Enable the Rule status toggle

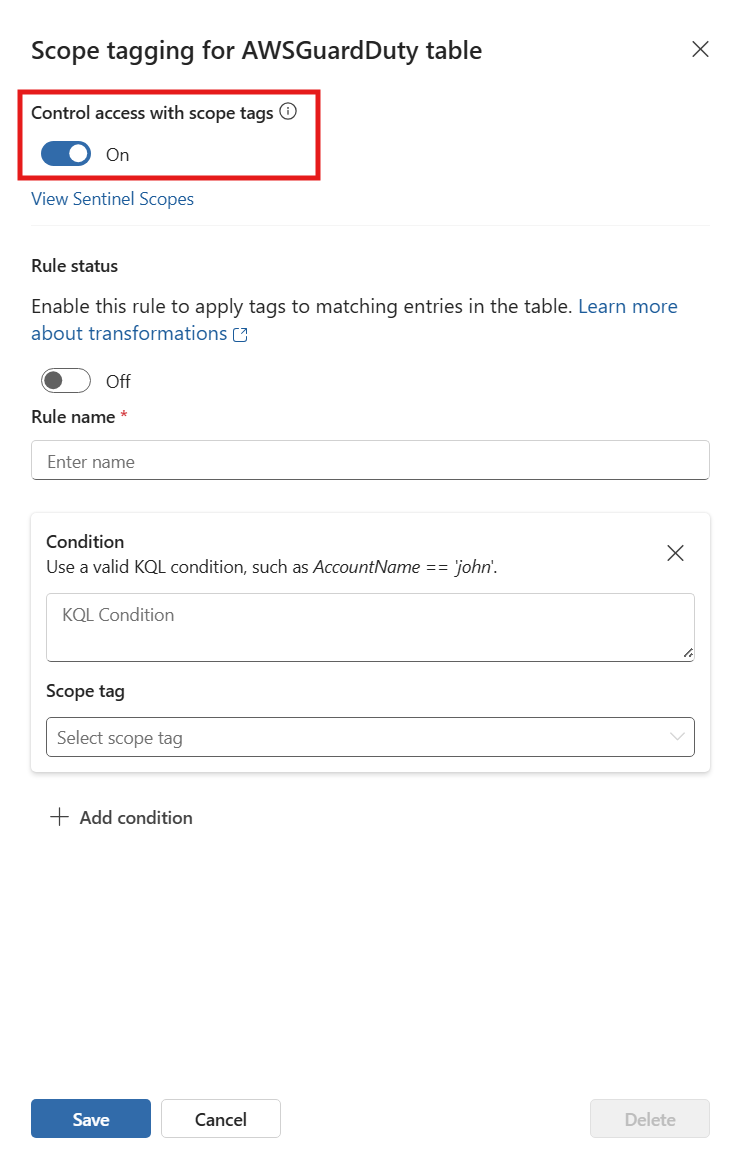(x=66, y=380)
